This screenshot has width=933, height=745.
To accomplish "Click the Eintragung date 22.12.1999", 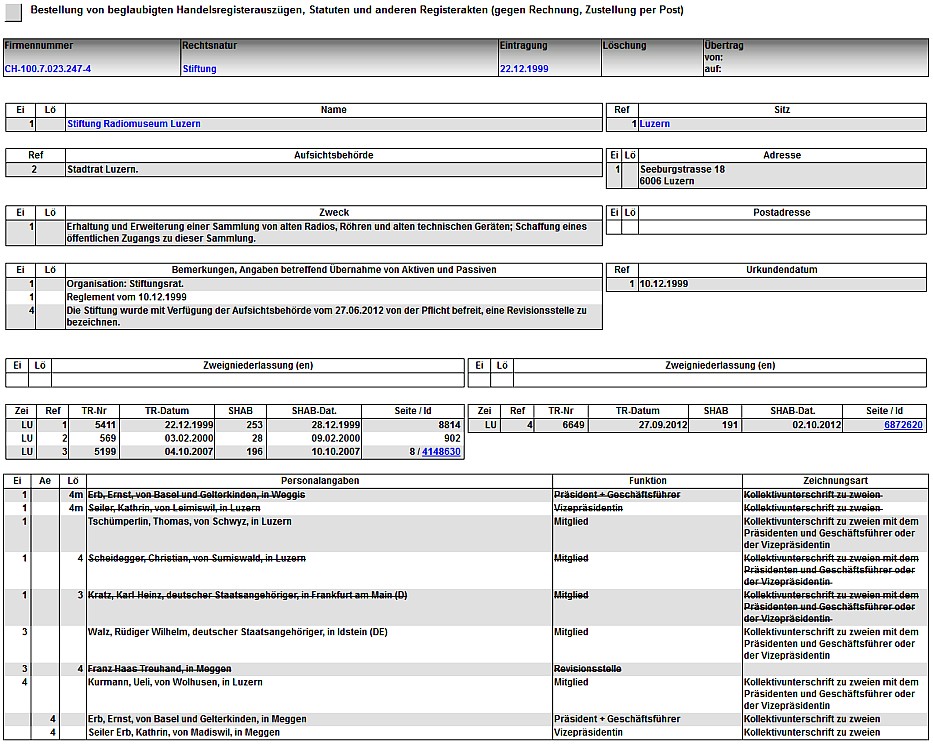I will pyautogui.click(x=524, y=69).
